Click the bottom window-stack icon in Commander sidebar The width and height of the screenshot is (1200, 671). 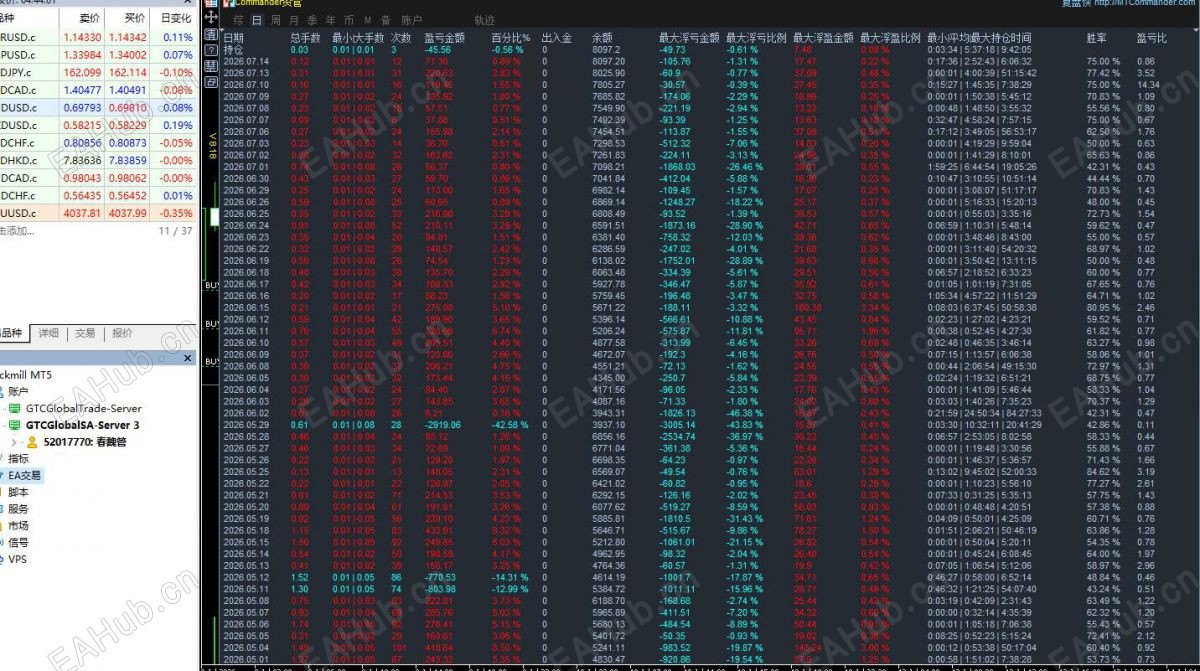(x=211, y=81)
